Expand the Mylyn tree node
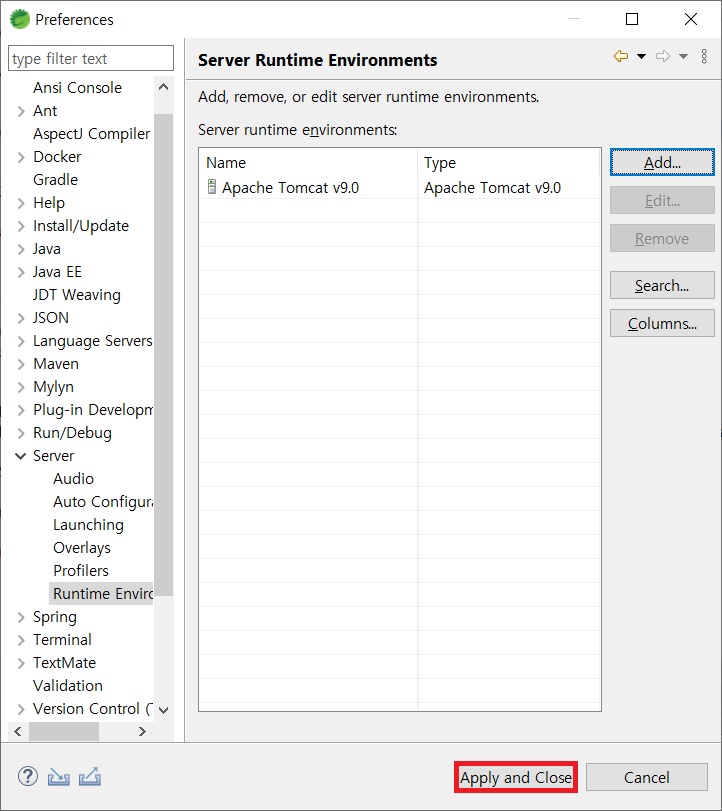 (21, 387)
